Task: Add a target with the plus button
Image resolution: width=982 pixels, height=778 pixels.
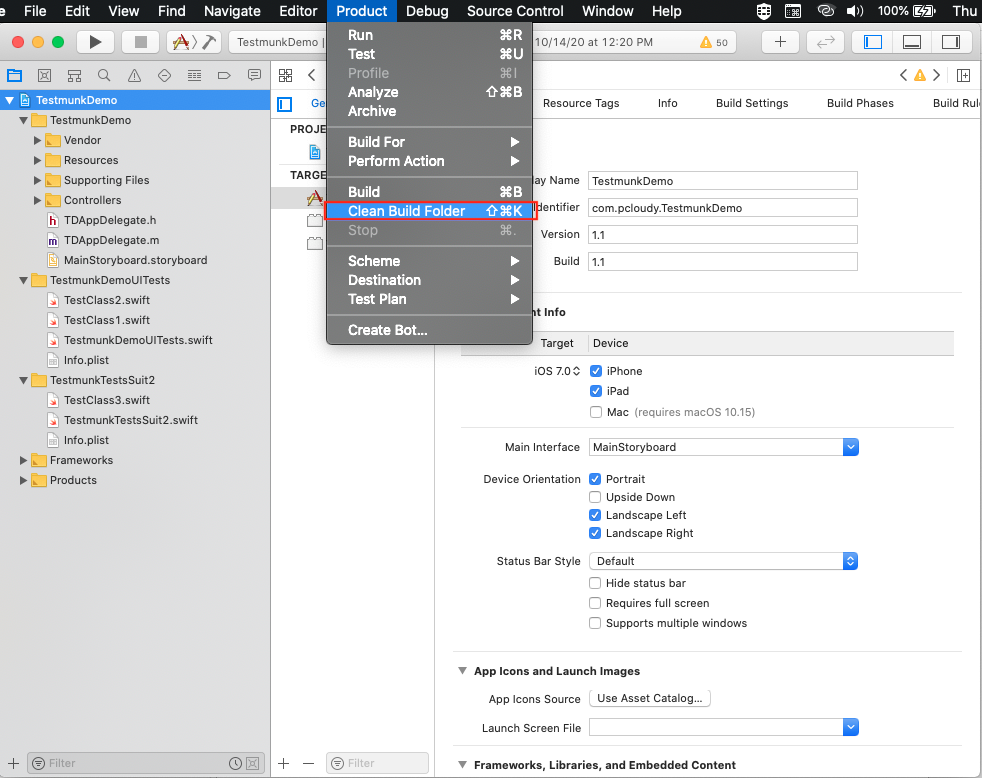Action: click(x=284, y=763)
